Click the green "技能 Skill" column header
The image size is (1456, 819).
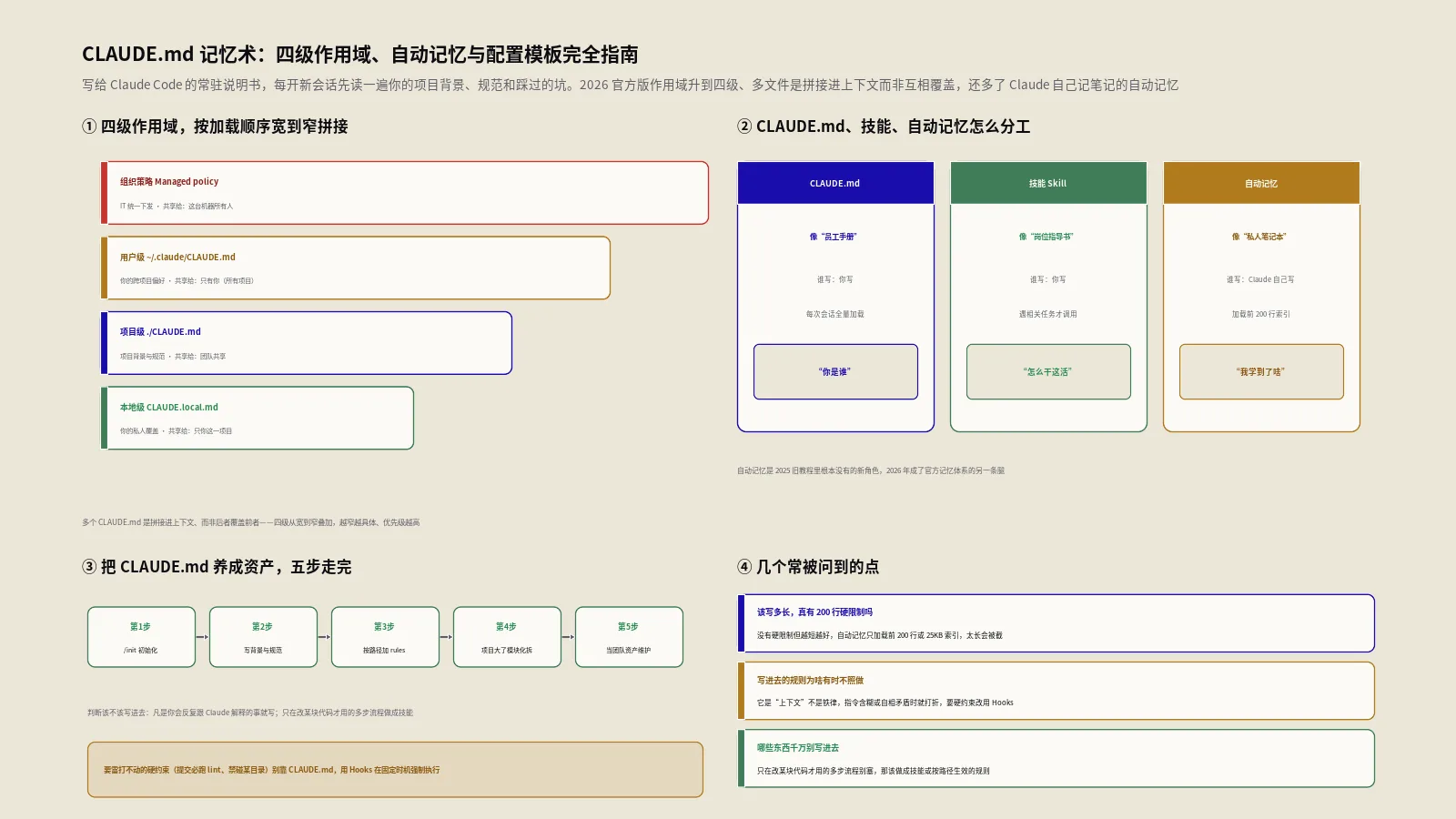(x=1048, y=183)
